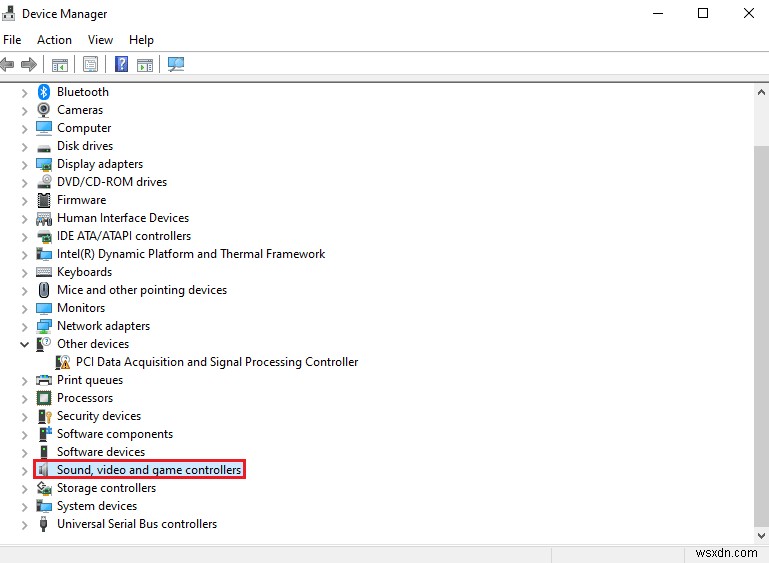Click the Back arrow toolbar icon
Image resolution: width=769 pixels, height=563 pixels.
pos(7,64)
